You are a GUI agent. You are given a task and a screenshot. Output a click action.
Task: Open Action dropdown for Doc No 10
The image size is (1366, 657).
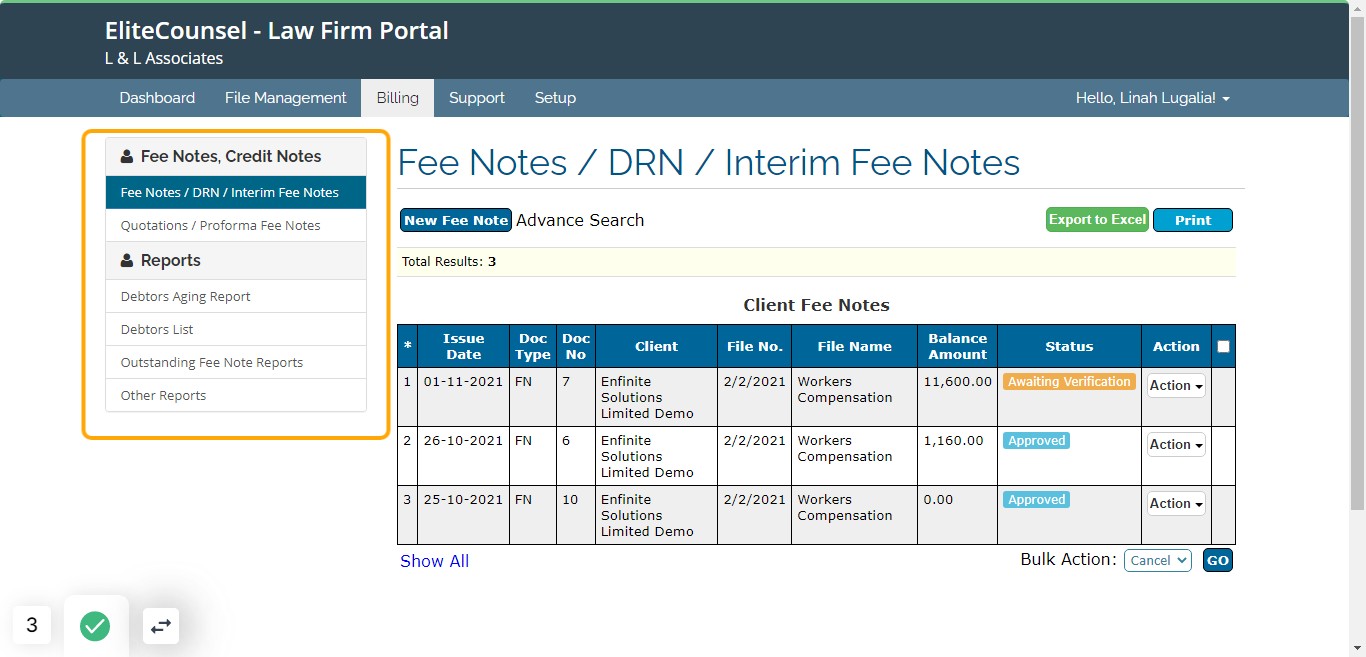1176,504
